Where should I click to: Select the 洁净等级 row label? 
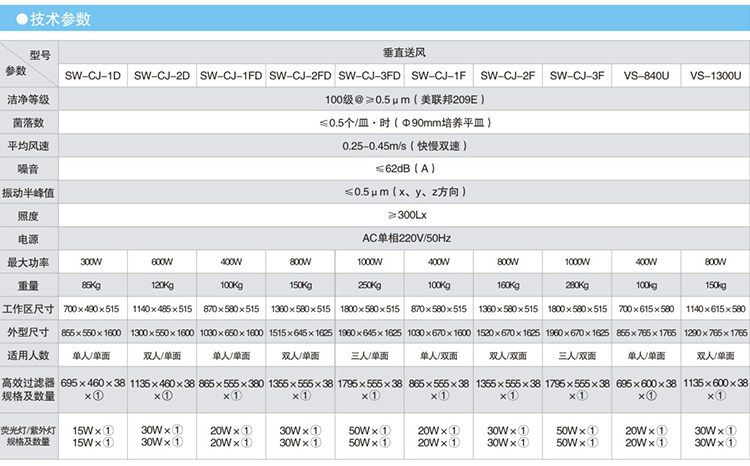click(28, 100)
